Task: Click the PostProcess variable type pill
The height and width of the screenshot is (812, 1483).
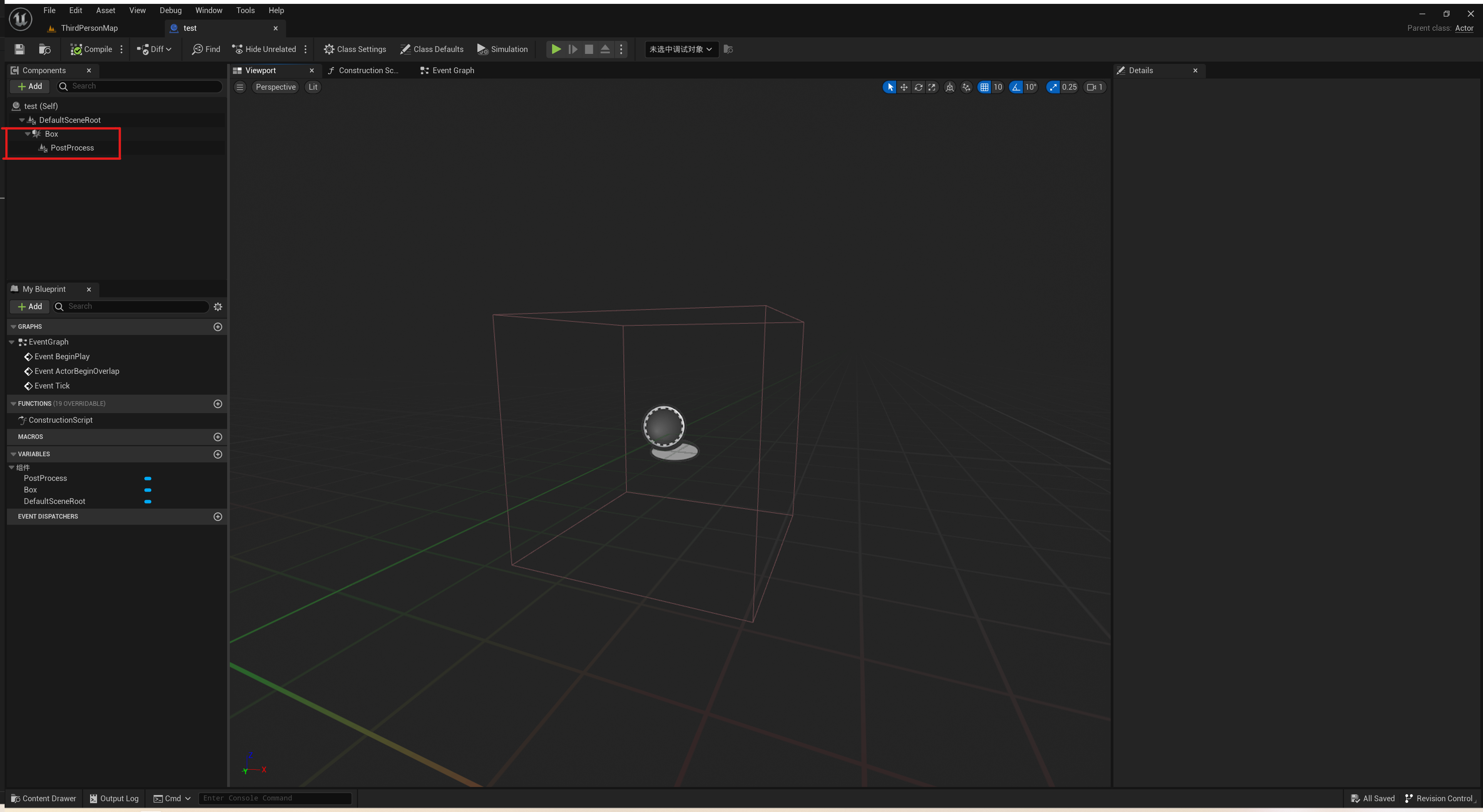Action: click(148, 479)
